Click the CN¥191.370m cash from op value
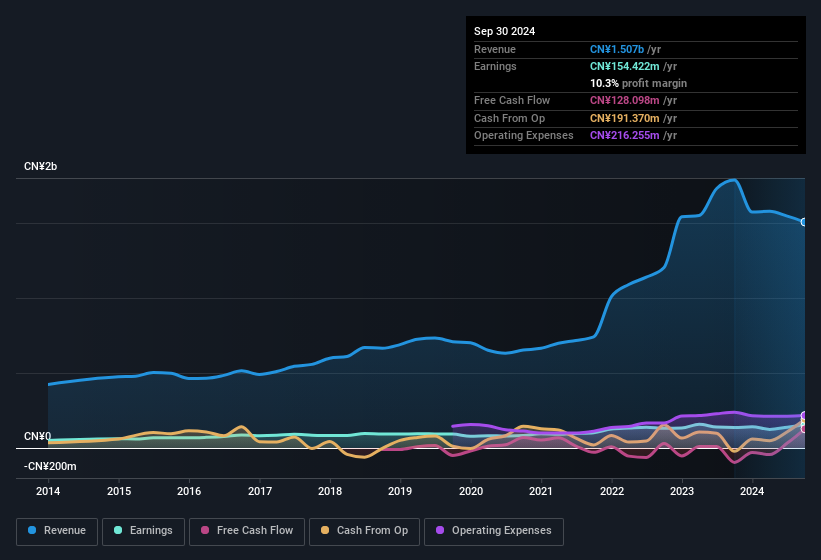This screenshot has width=821, height=560. coord(625,118)
